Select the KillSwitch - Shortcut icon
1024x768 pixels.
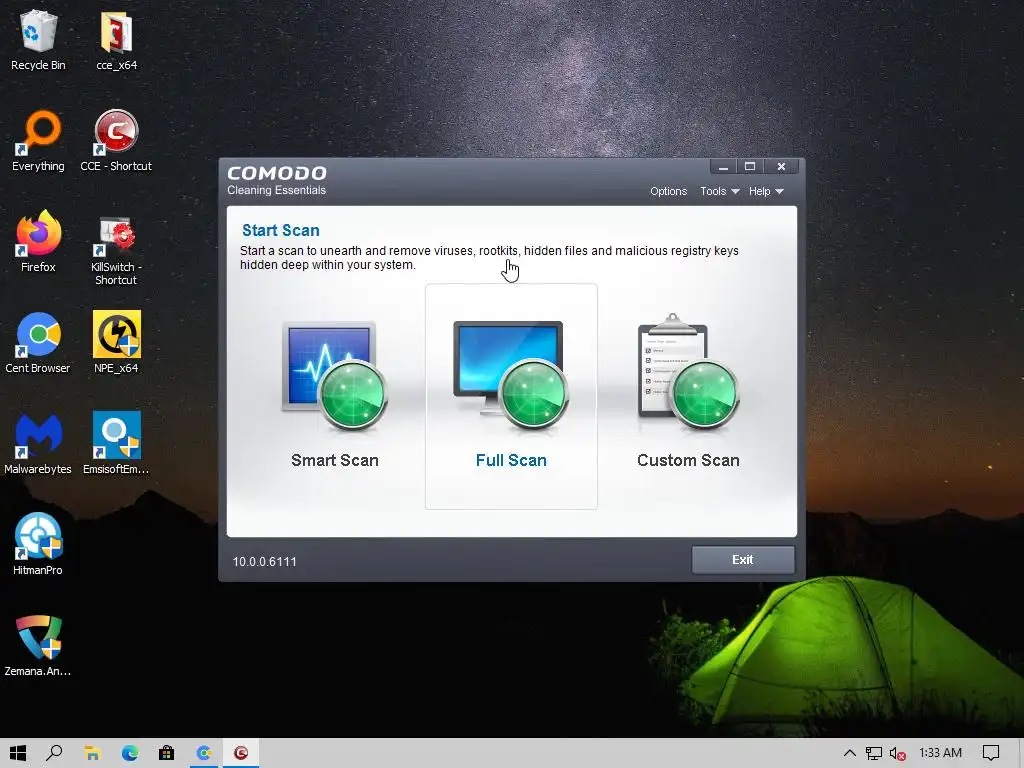coord(116,251)
